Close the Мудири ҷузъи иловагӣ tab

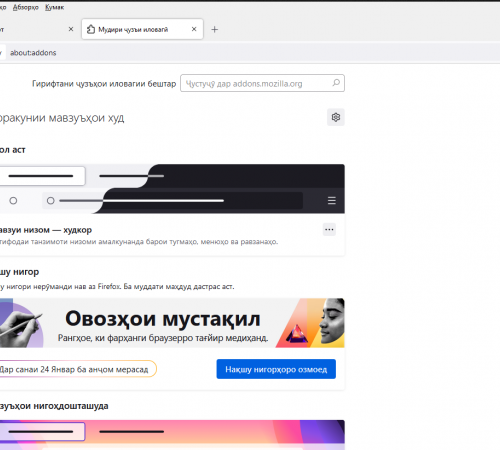point(194,29)
